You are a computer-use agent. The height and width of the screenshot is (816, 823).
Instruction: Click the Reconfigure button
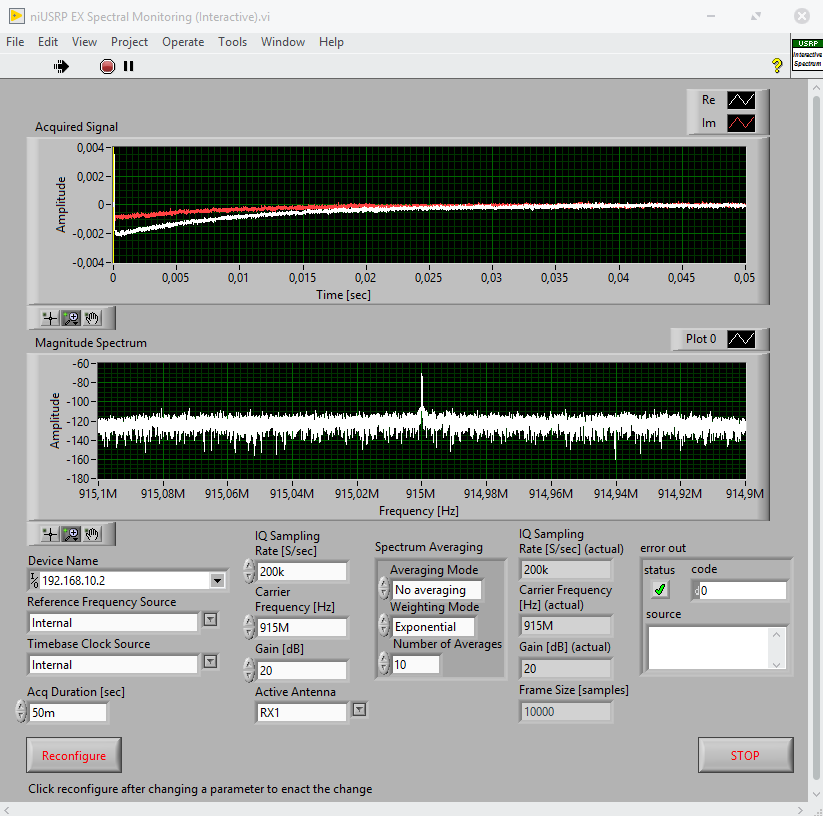(74, 755)
